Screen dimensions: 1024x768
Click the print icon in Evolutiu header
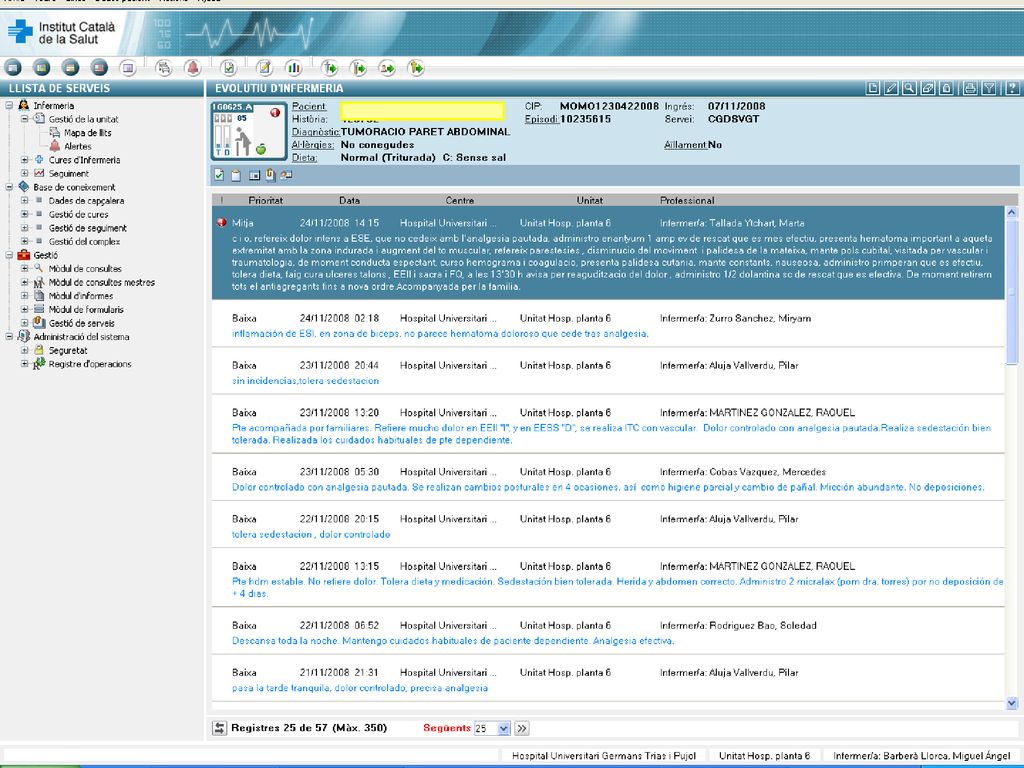pyautogui.click(x=970, y=88)
